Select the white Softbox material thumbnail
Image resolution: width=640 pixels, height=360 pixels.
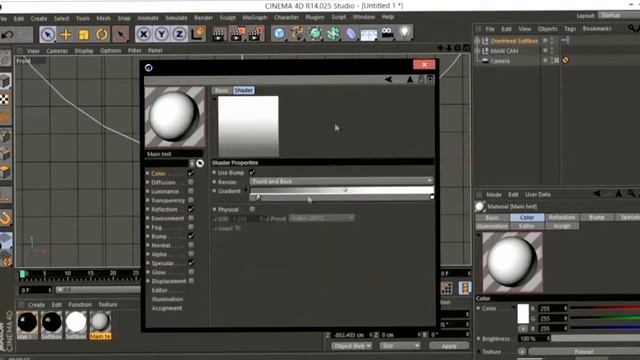click(x=76, y=324)
